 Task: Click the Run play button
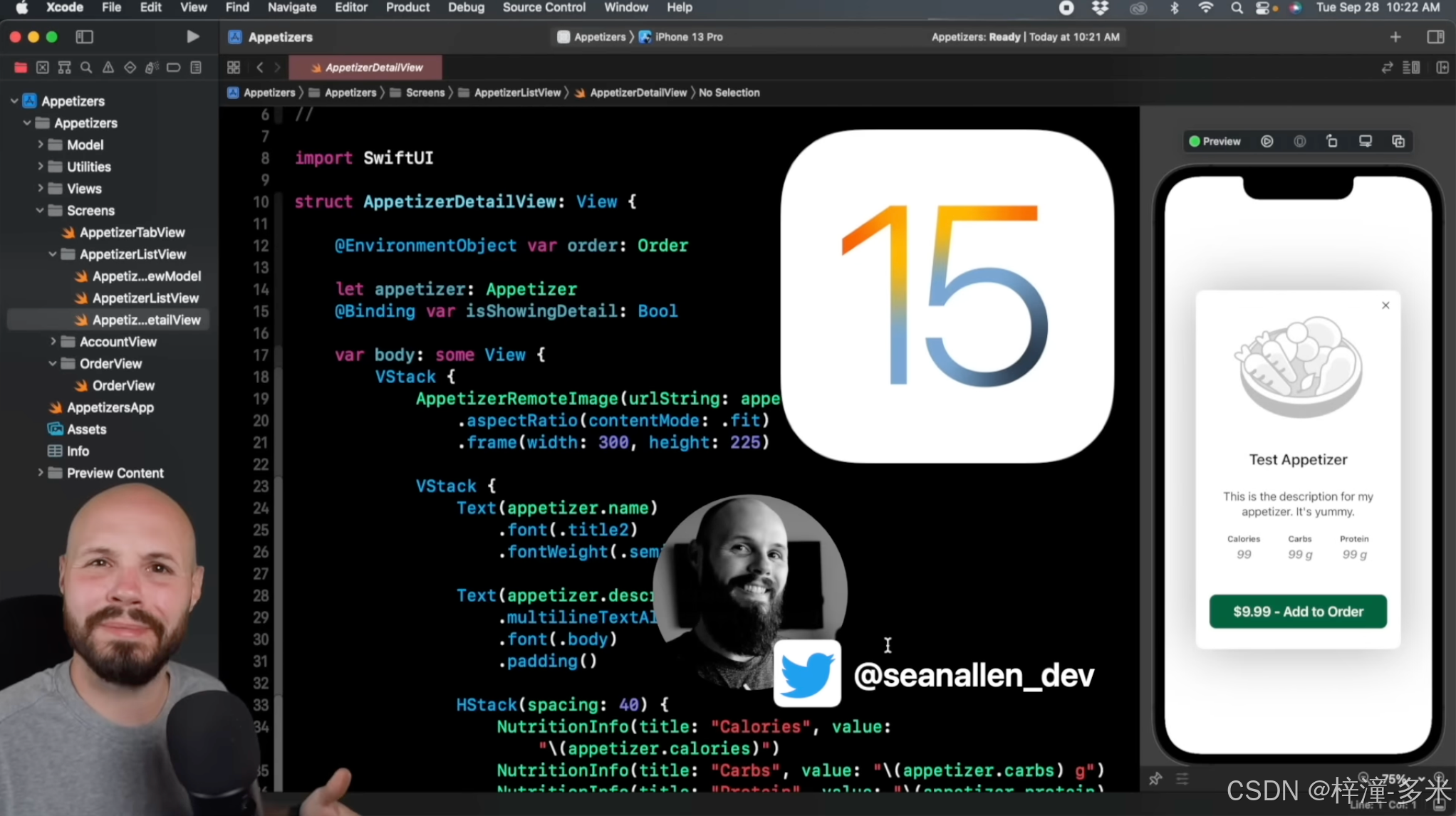point(192,36)
